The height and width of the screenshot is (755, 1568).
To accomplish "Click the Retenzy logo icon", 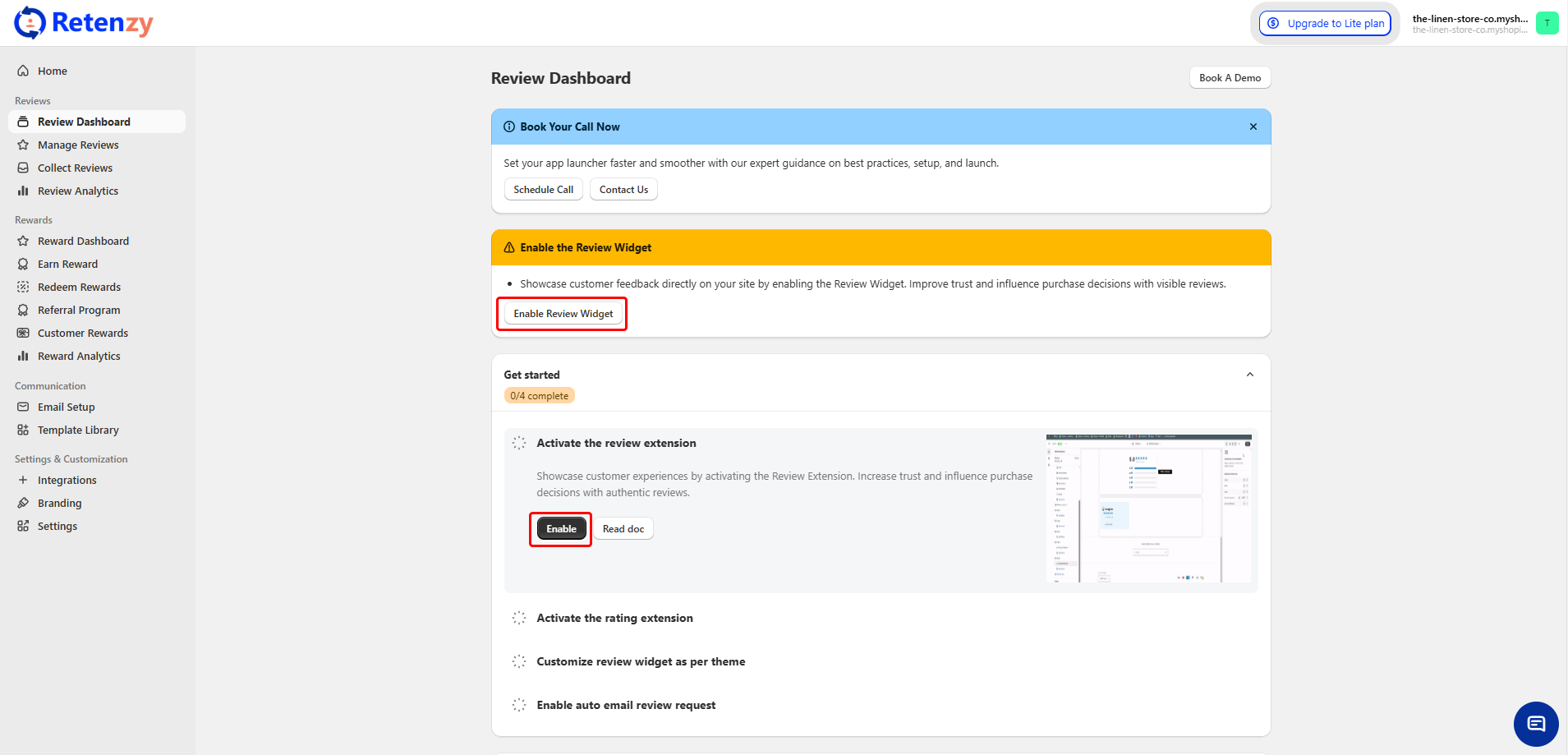I will click(x=30, y=23).
